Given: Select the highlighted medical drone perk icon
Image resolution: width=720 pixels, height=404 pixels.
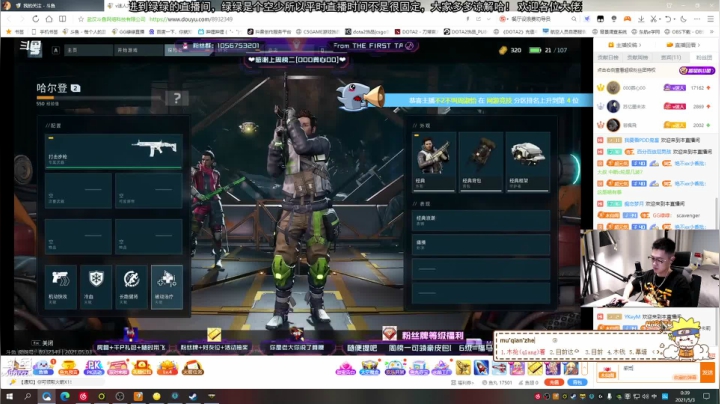Looking at the screenshot, I should (167, 286).
